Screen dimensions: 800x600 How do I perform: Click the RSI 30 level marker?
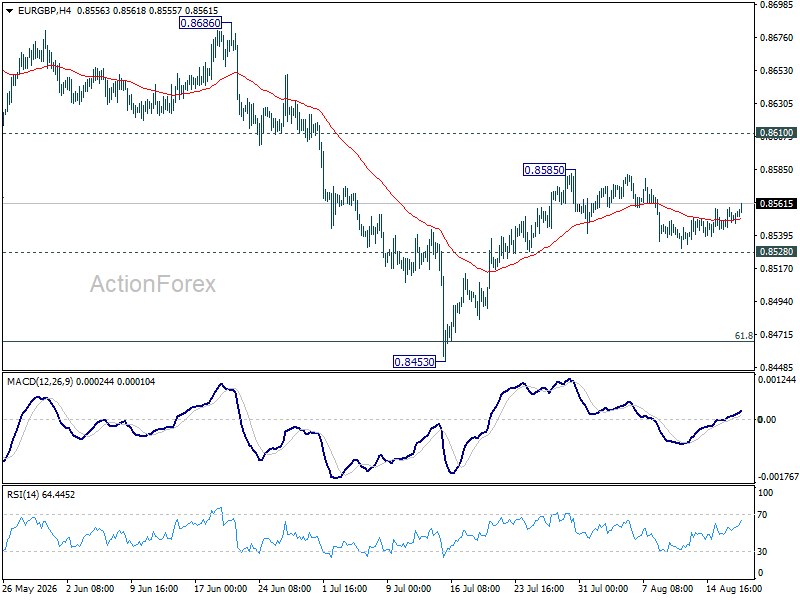pos(762,552)
